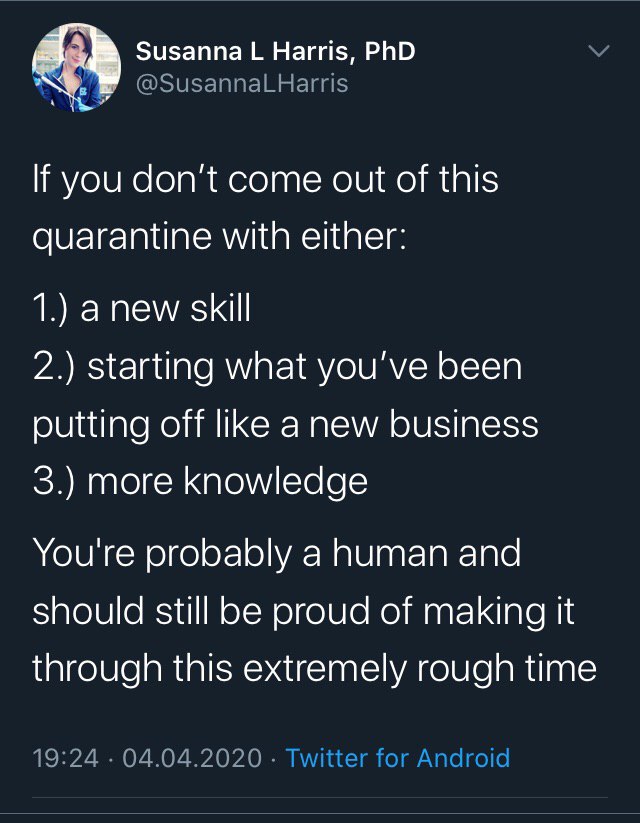This screenshot has height=823, width=640.
Task: Click the line "through this extremely rough time"
Action: coord(314,667)
